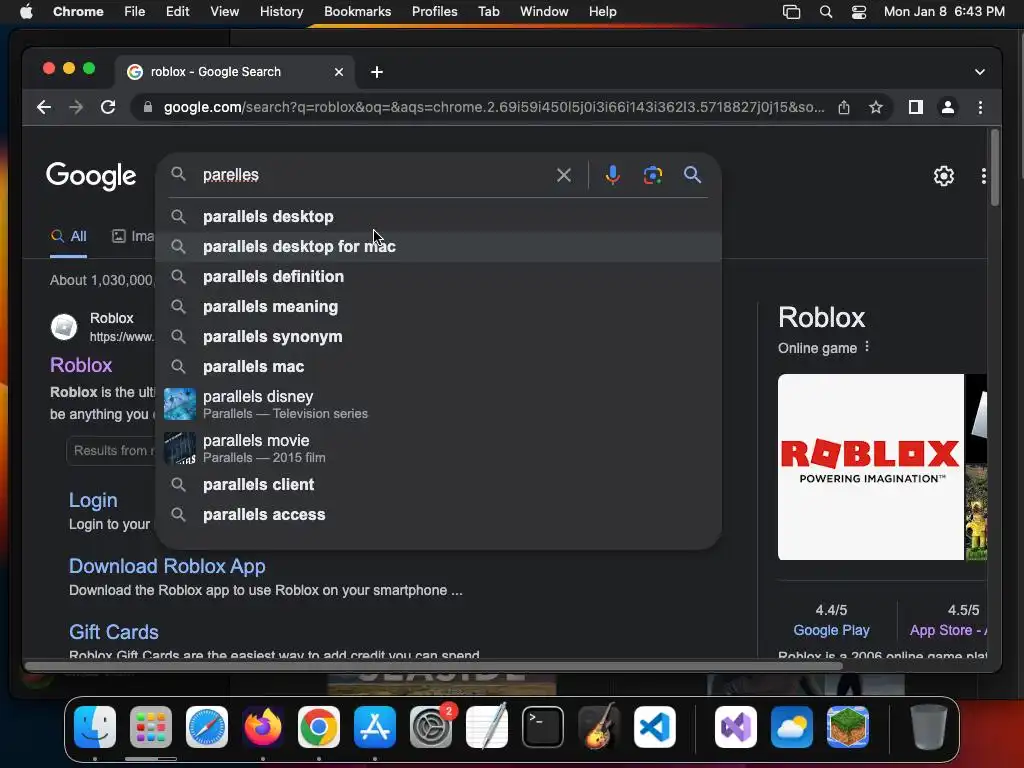This screenshot has height=768, width=1024.
Task: Launch Firefox from the Dock
Action: tap(263, 726)
